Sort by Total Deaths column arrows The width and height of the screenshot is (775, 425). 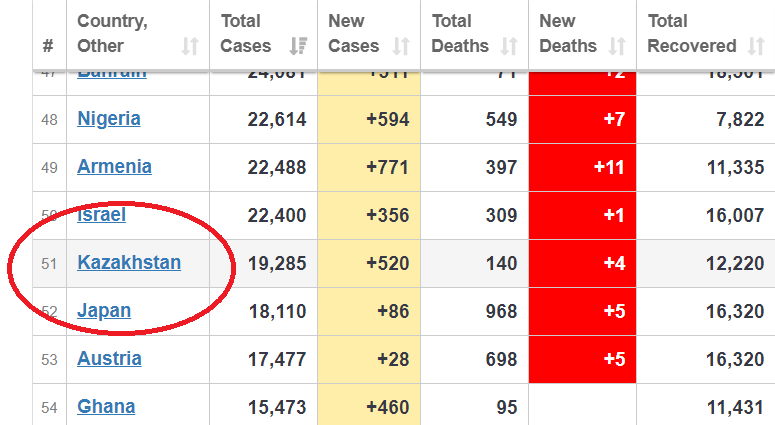click(509, 46)
